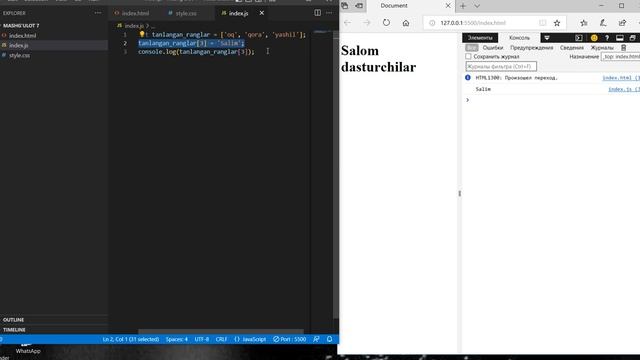The height and width of the screenshot is (360, 640).
Task: Set these tabs aside in Edge
Action: tap(359, 6)
